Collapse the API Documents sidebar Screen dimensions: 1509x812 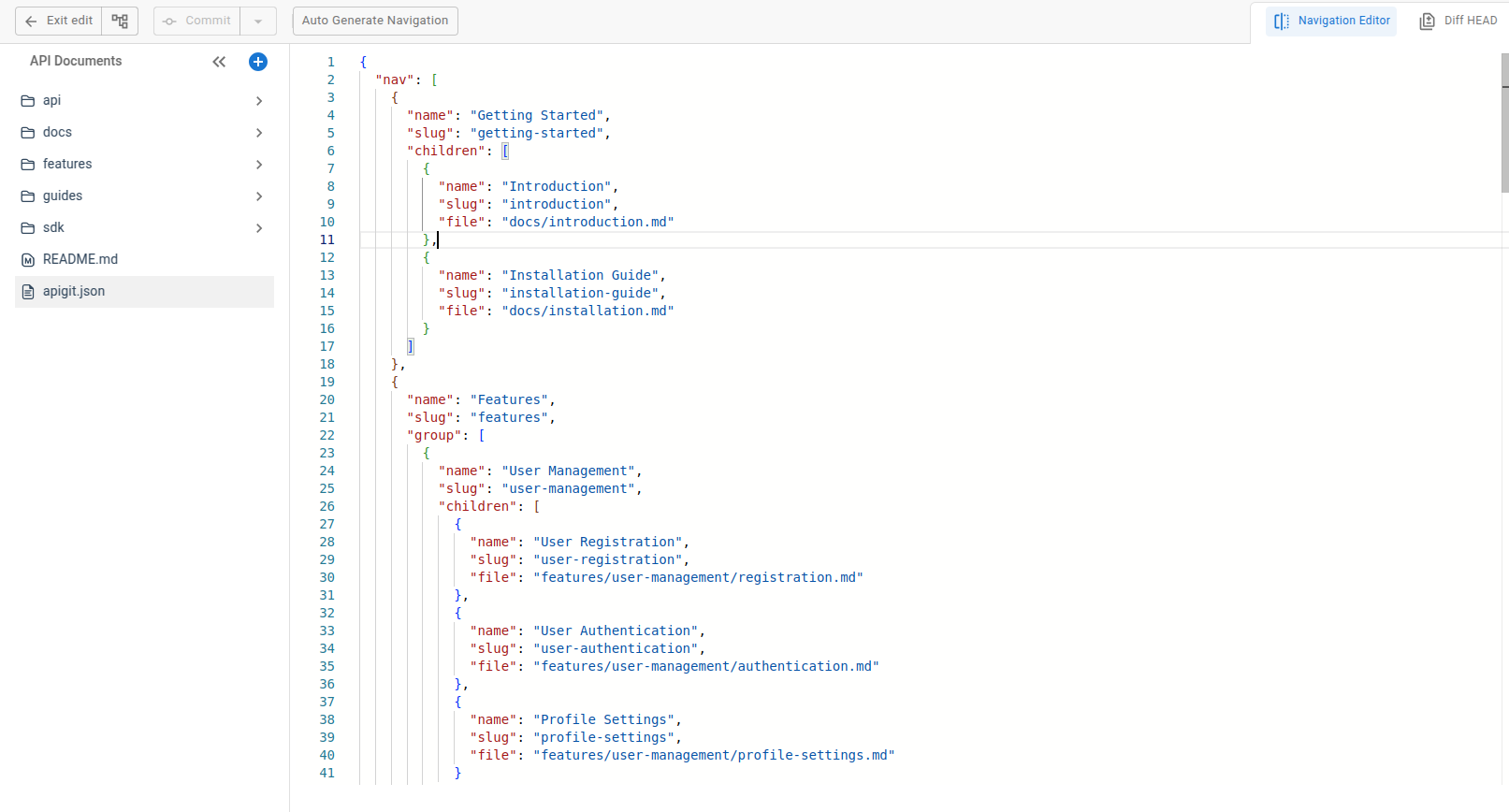tap(219, 62)
